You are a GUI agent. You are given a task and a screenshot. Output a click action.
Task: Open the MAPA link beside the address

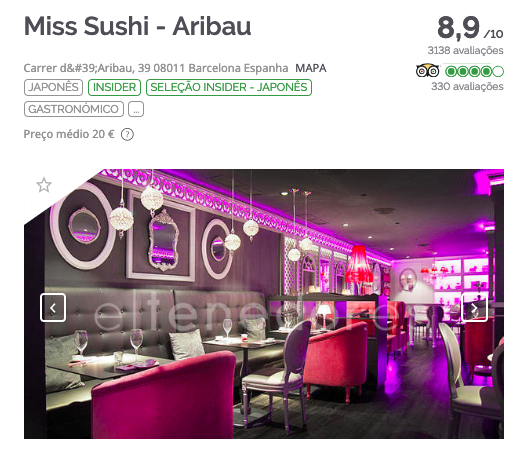[311, 68]
